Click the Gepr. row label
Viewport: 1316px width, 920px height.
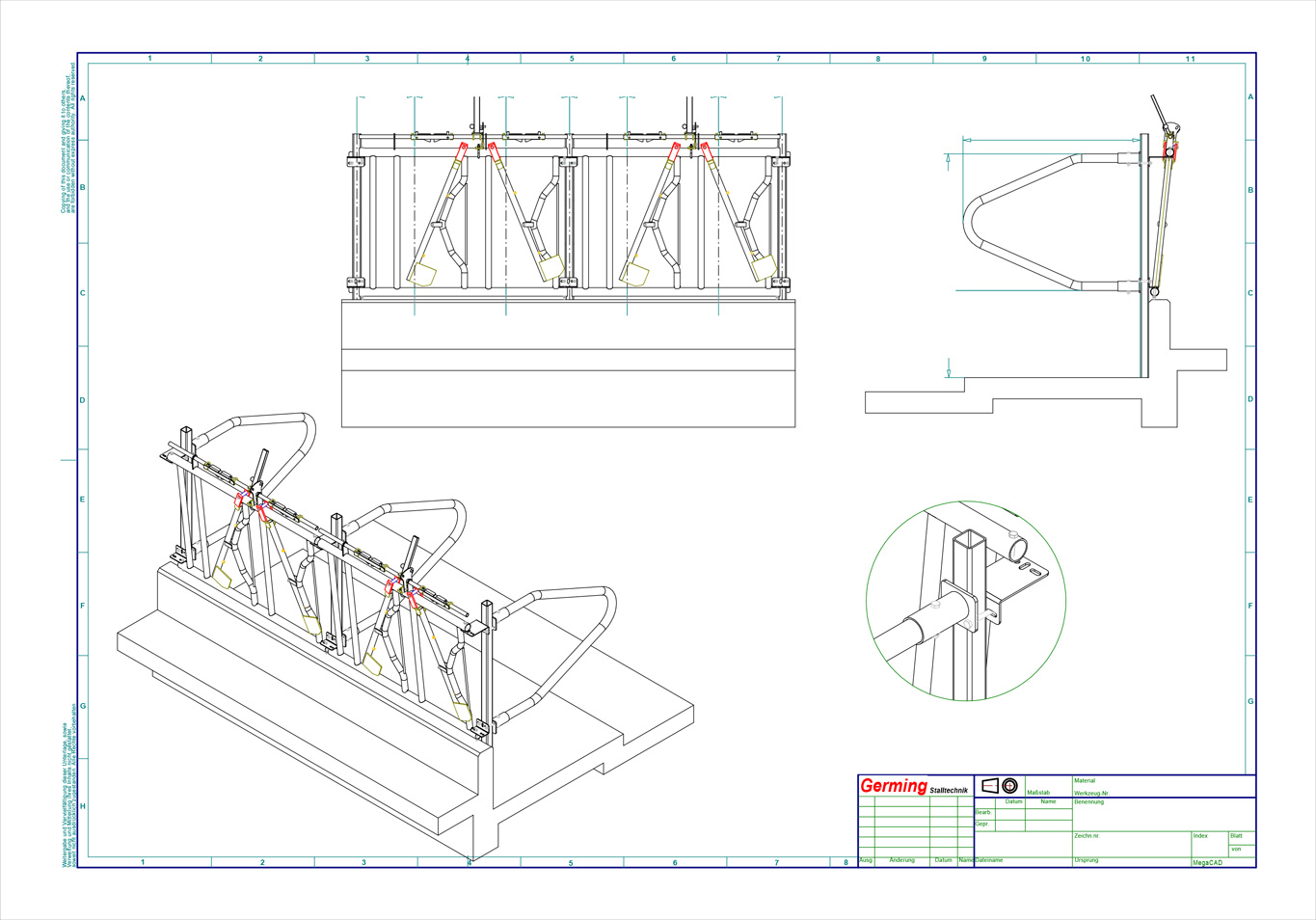(982, 825)
